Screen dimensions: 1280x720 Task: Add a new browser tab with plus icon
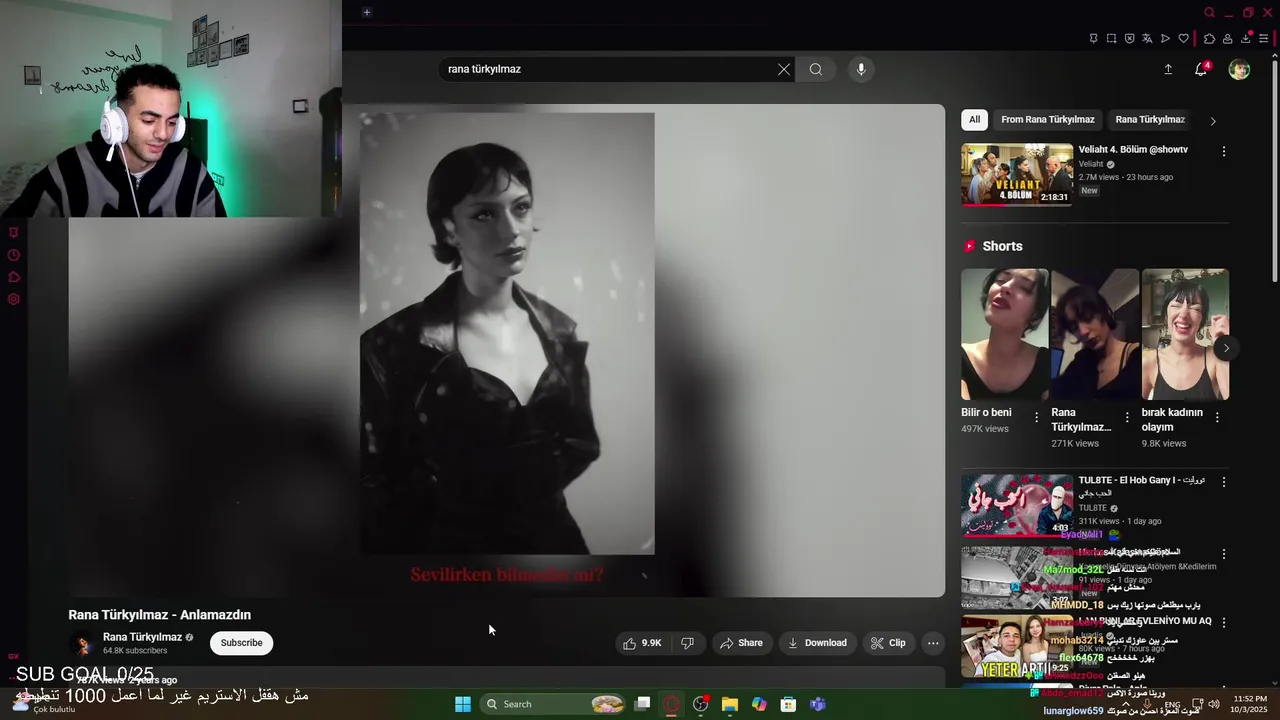[367, 12]
